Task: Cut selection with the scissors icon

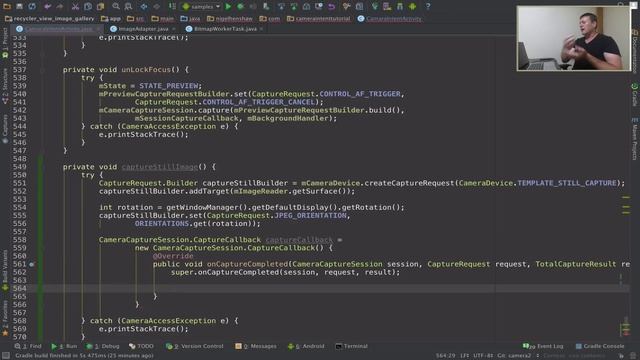Action: point(75,7)
